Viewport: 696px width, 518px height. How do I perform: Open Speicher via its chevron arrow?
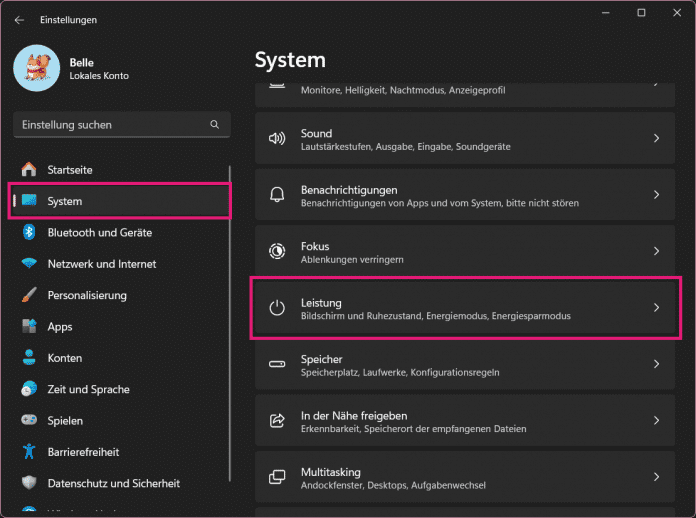[x=656, y=365]
